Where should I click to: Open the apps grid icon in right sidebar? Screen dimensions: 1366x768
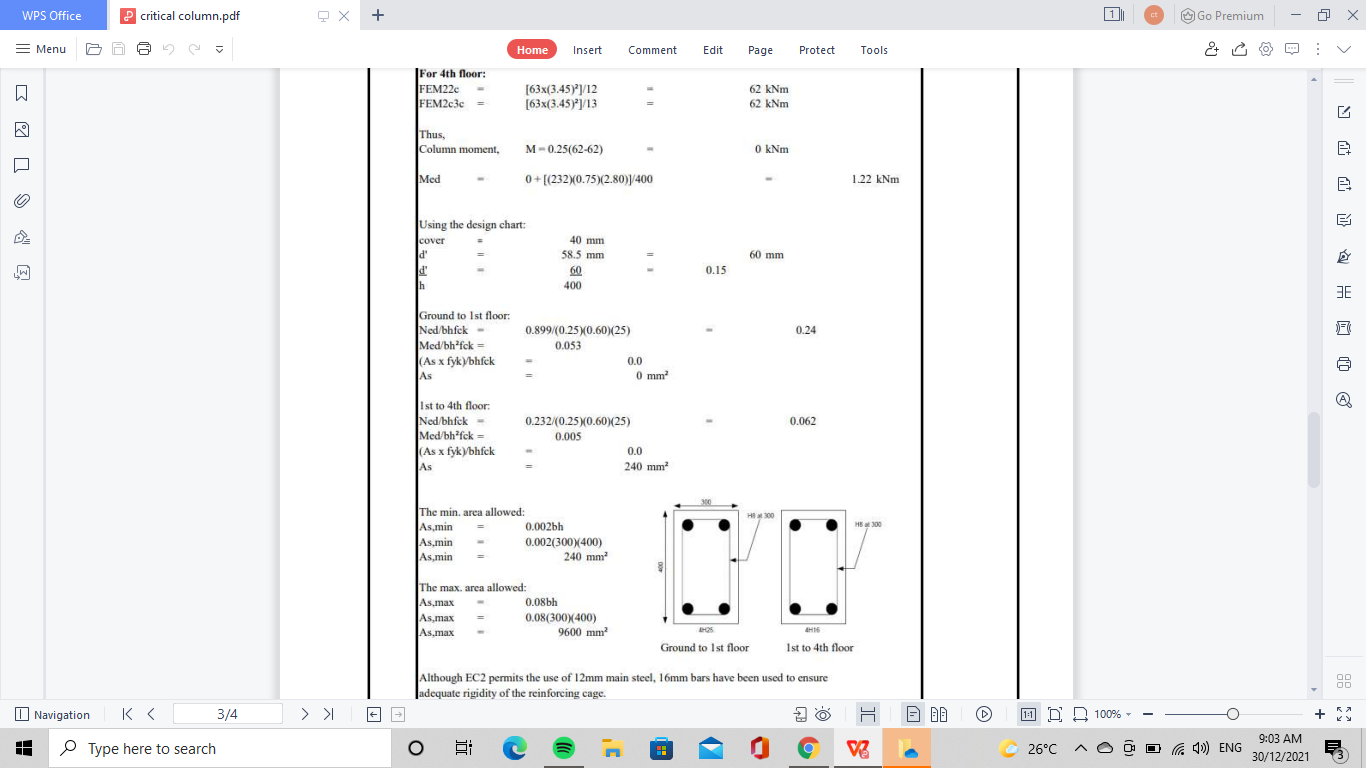1344,680
